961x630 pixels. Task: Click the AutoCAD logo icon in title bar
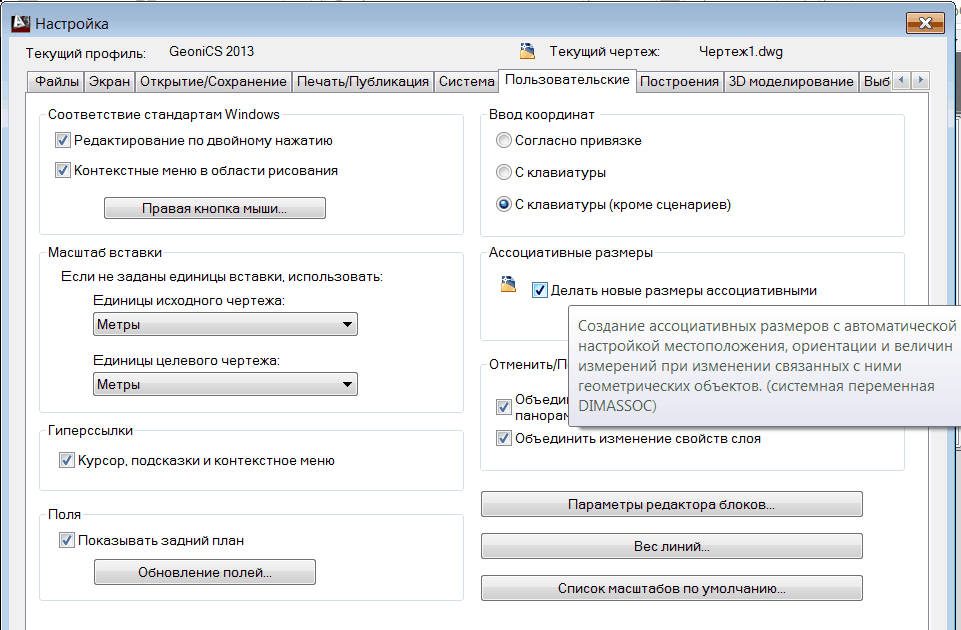17,22
